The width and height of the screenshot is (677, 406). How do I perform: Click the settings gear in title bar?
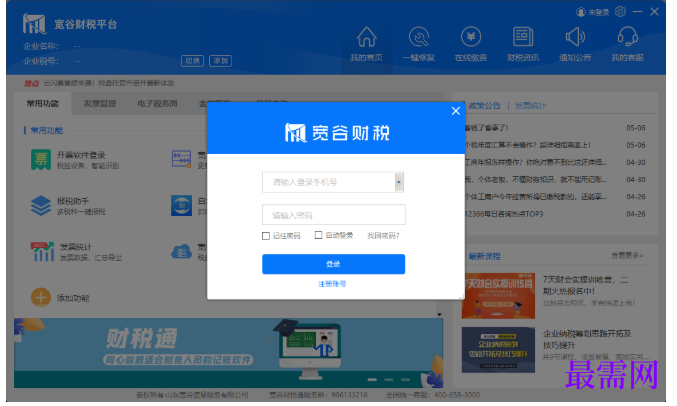pyautogui.click(x=620, y=12)
